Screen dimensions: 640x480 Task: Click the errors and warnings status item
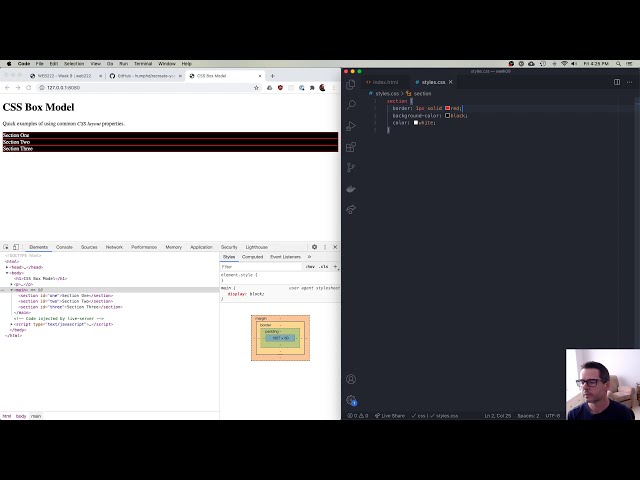pos(358,416)
